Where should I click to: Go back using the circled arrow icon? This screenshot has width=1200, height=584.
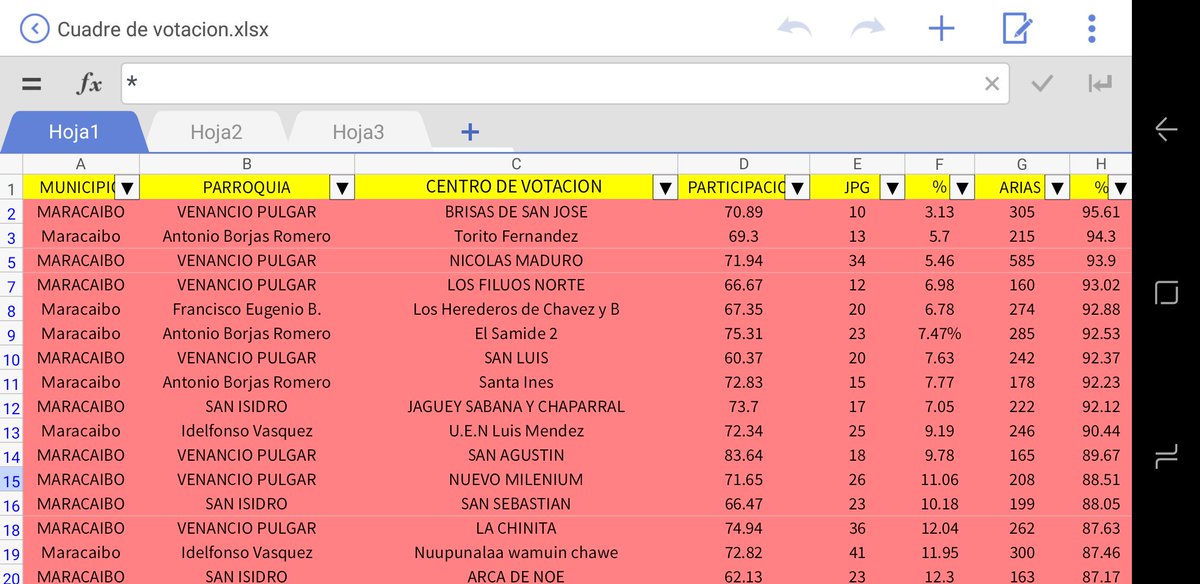click(34, 29)
